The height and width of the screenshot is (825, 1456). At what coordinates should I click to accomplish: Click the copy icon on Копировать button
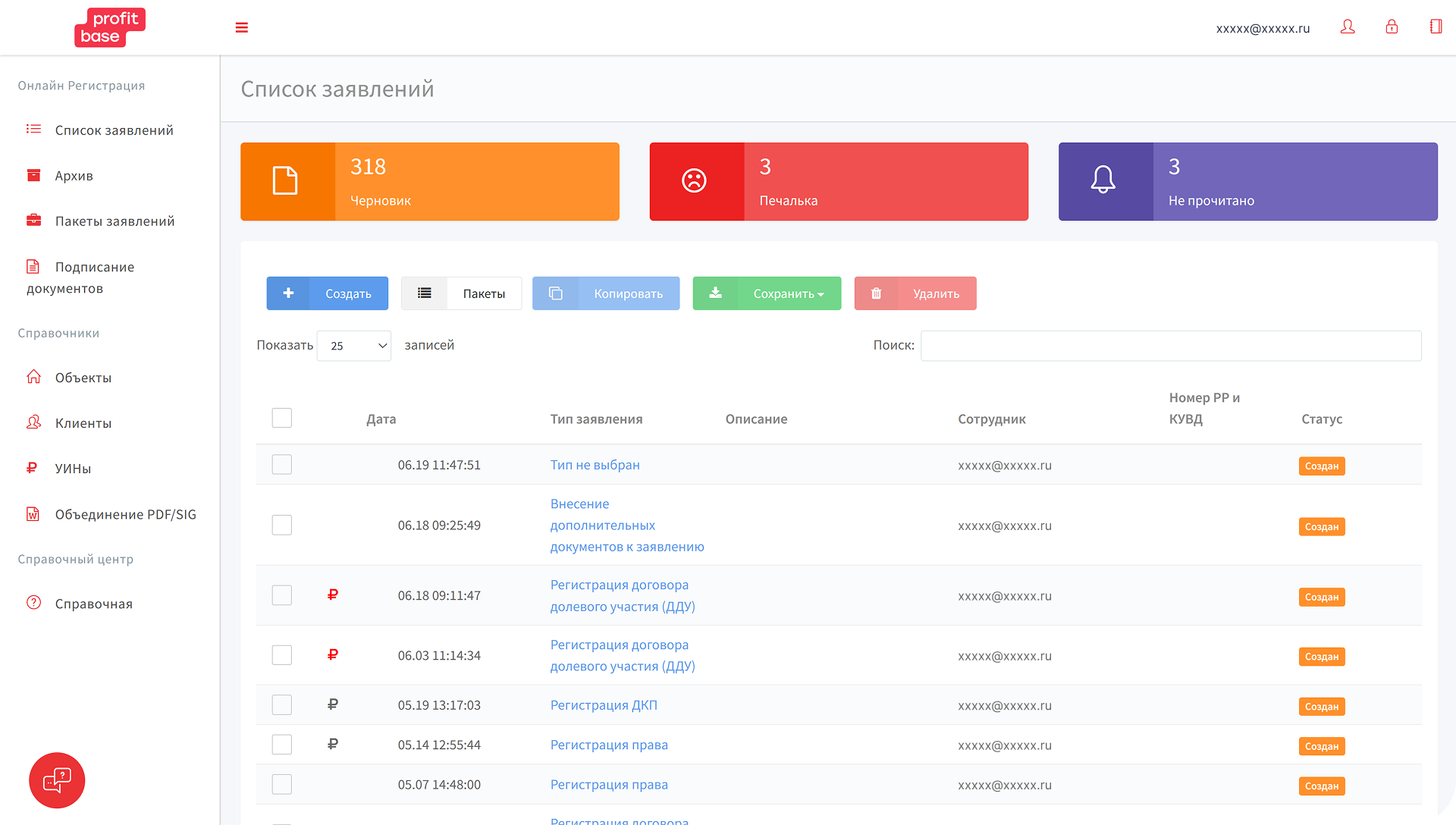pos(556,293)
